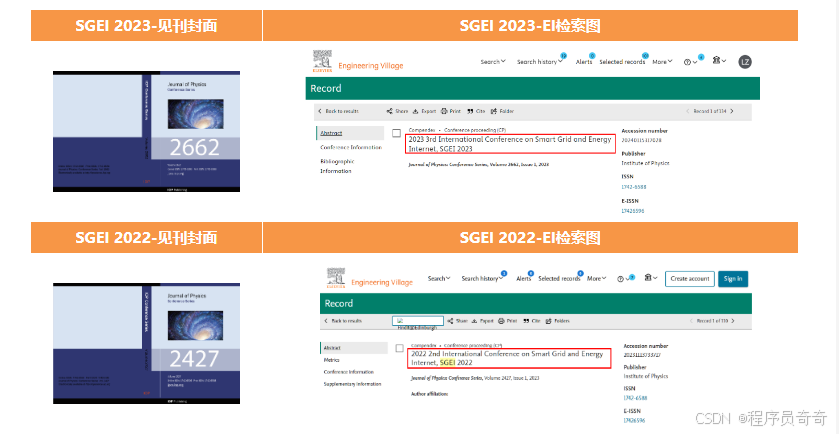Open Alerts in SGEI 2022 header
Viewport: 839px width, 434px height.
point(524,278)
